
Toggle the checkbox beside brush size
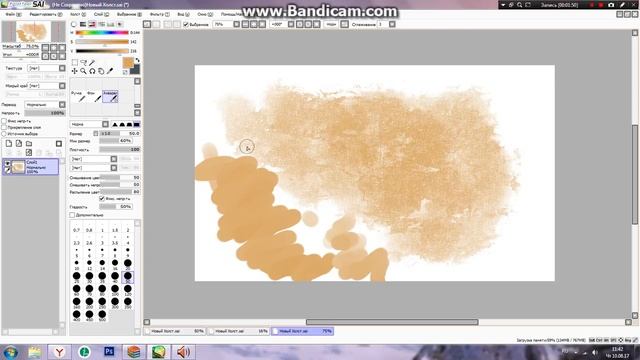pos(96,133)
